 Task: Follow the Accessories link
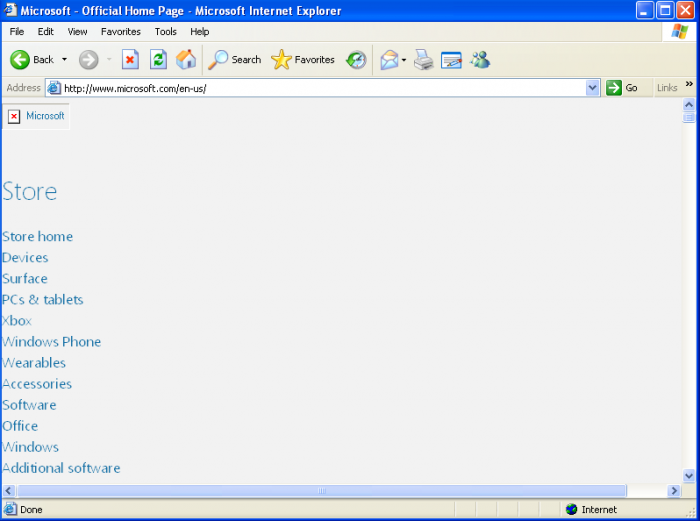(37, 384)
